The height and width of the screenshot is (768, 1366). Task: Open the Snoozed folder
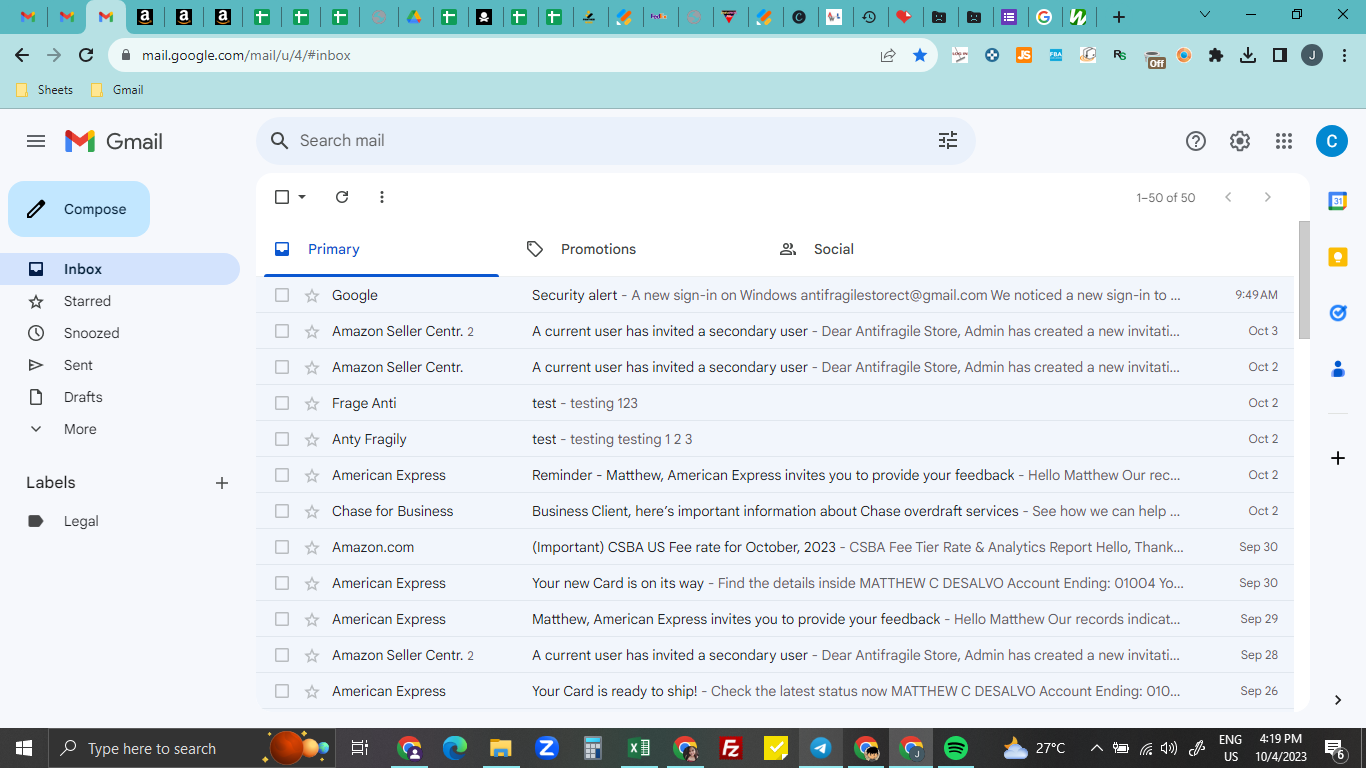click(120, 333)
